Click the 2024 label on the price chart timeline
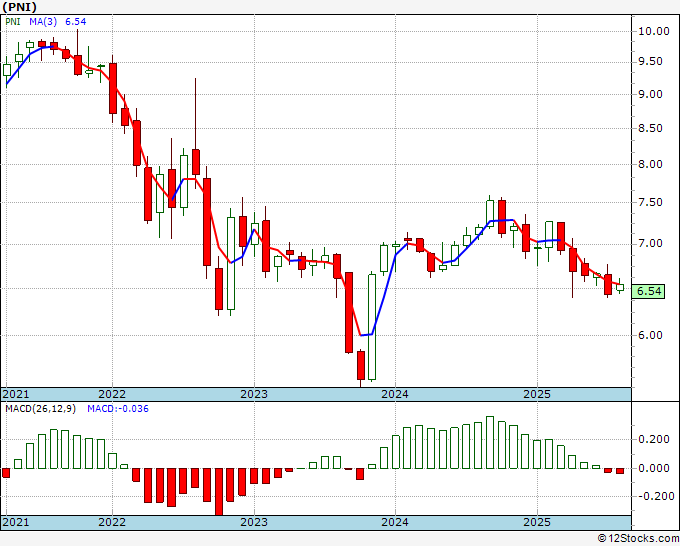Viewport: 680px width, 546px height. (395, 394)
